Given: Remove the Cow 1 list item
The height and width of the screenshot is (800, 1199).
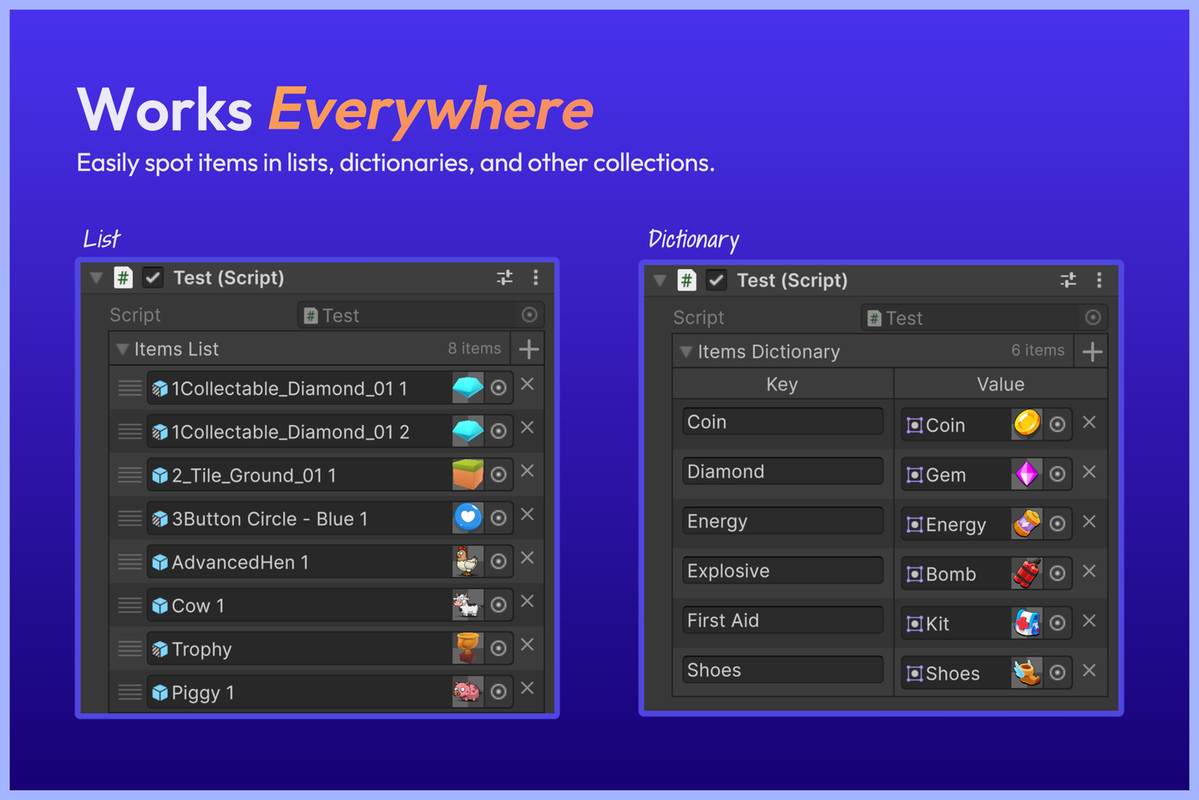Looking at the screenshot, I should 527,601.
